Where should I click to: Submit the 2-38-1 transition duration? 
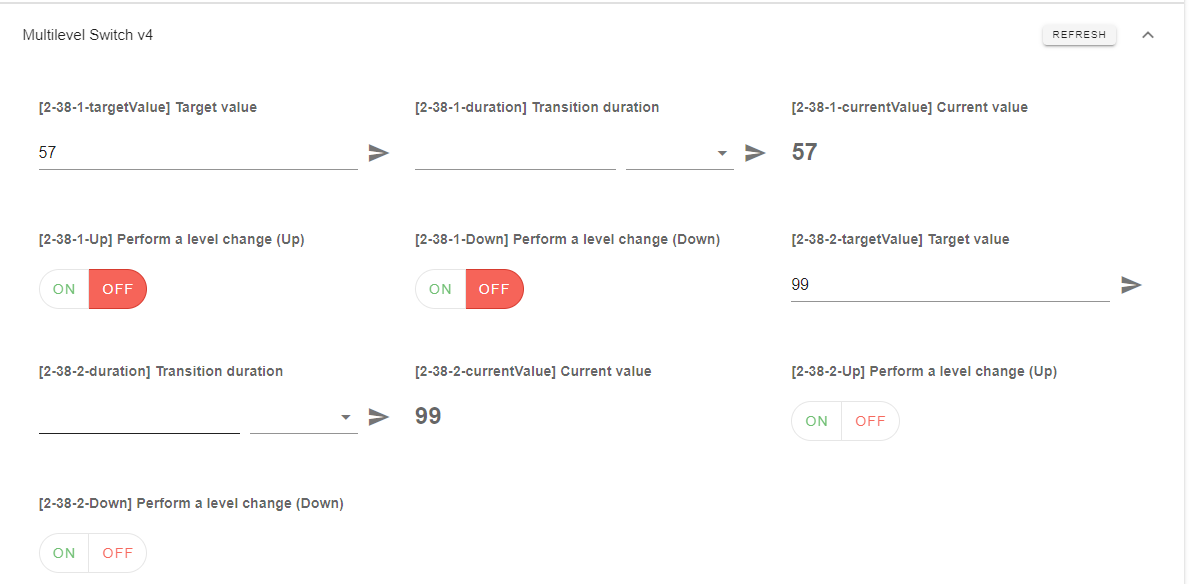pos(756,151)
